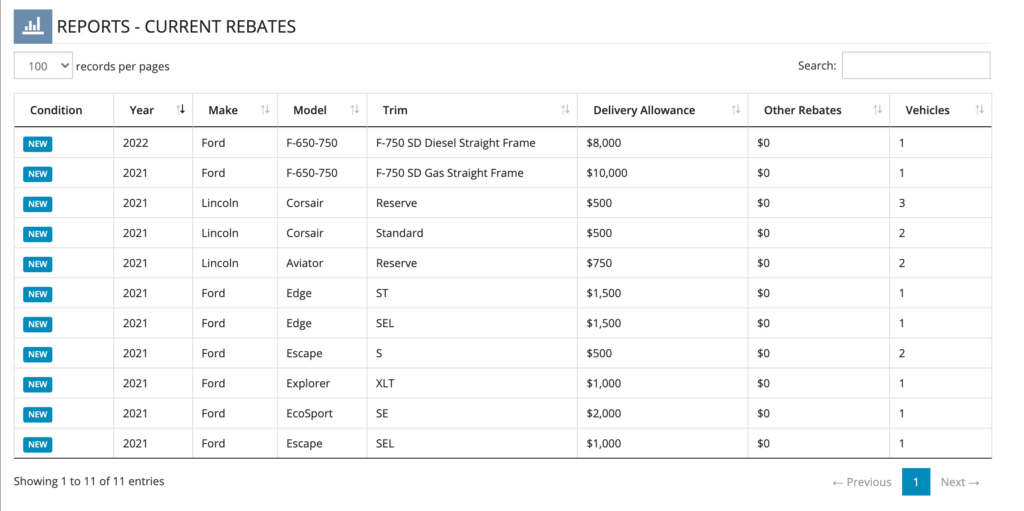This screenshot has height=511, width=1024.
Task: Click NEW badge on 2022 F-750 Diesel row
Action: [38, 144]
